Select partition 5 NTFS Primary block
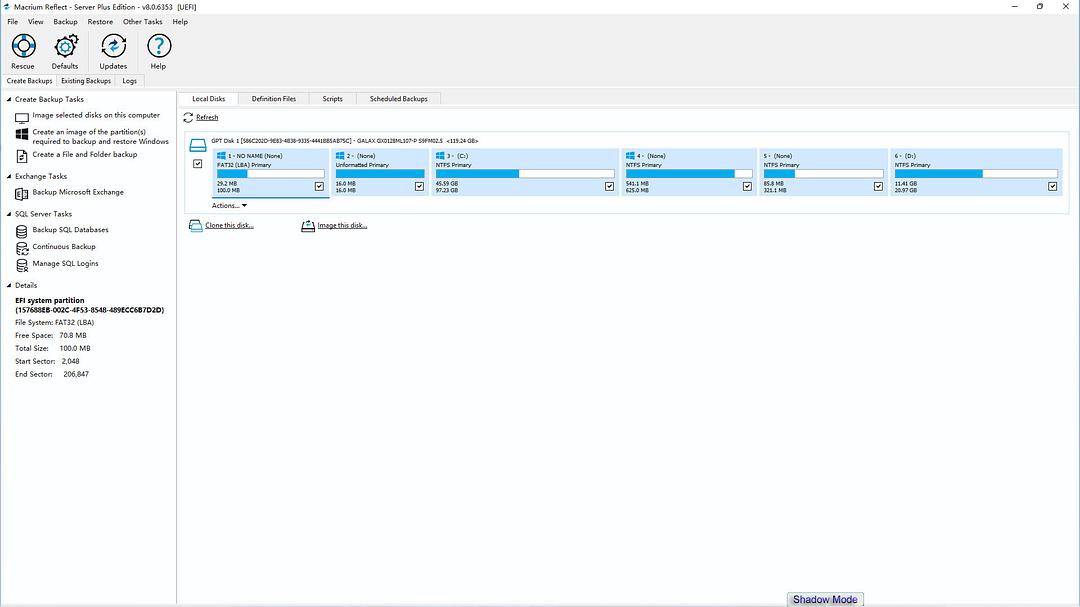The height and width of the screenshot is (607, 1080). click(x=823, y=172)
